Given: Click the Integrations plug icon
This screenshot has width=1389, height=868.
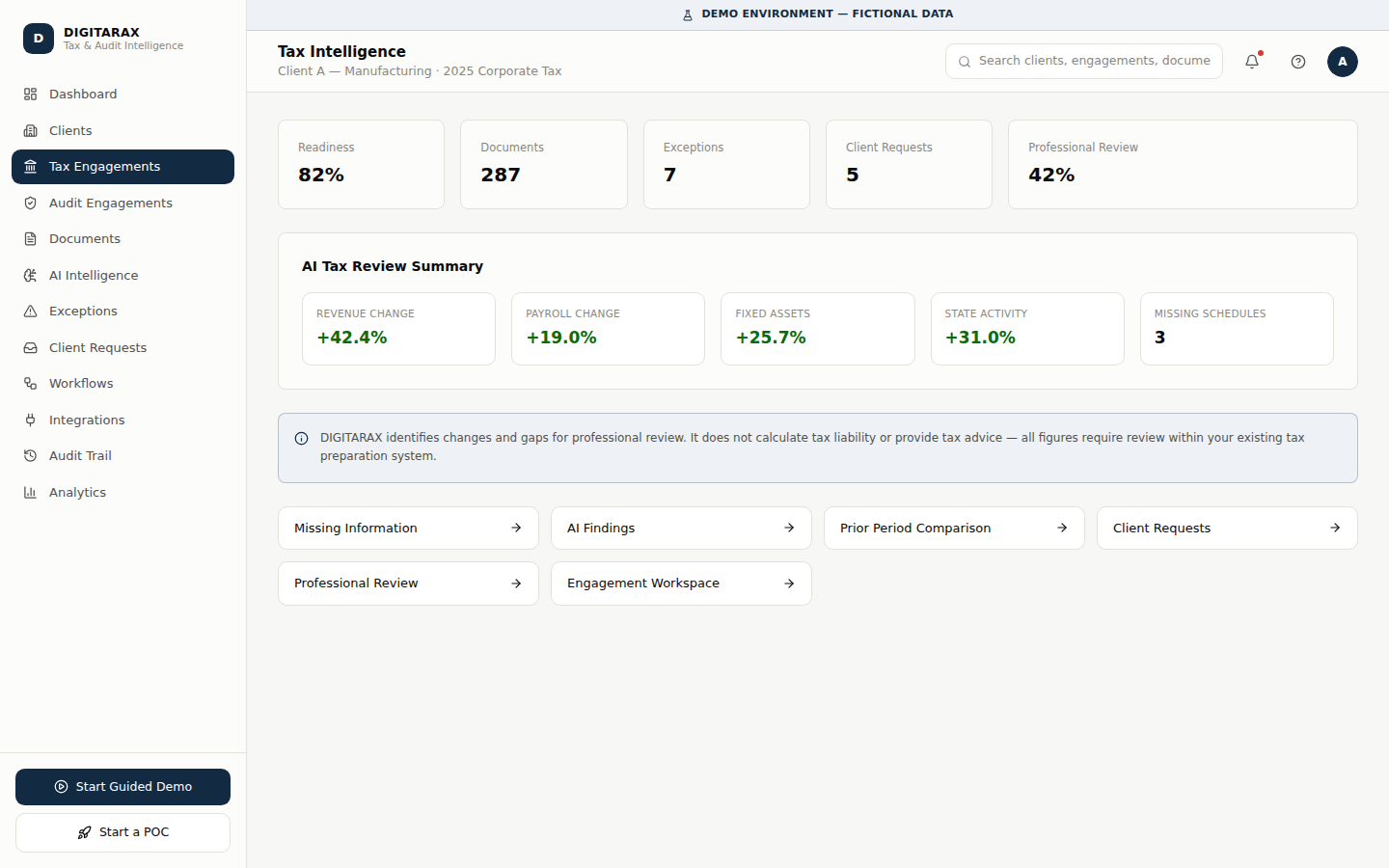Looking at the screenshot, I should [30, 420].
